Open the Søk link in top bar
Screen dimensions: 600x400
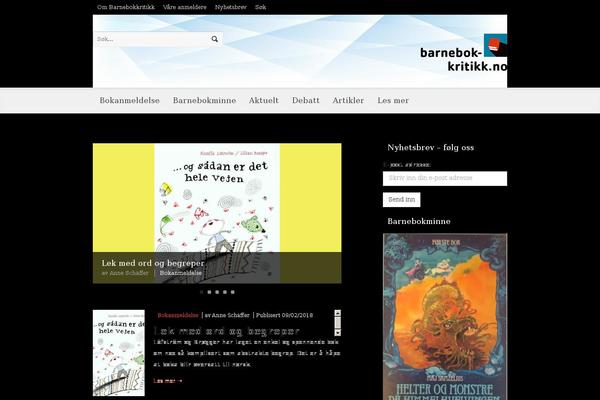[x=261, y=7]
